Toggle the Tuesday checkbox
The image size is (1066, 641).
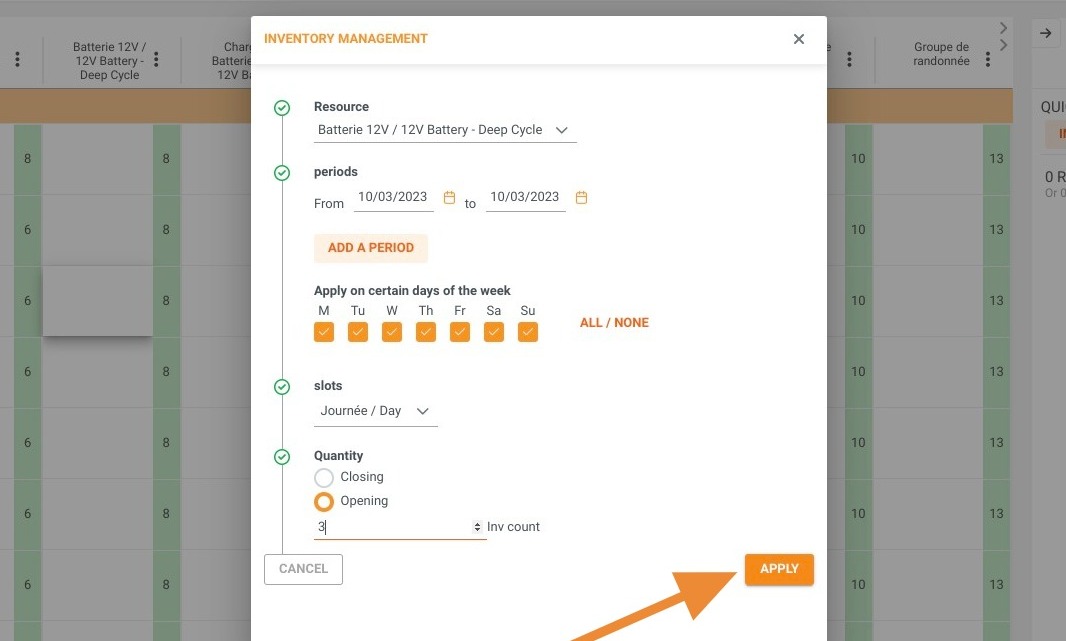tap(358, 332)
